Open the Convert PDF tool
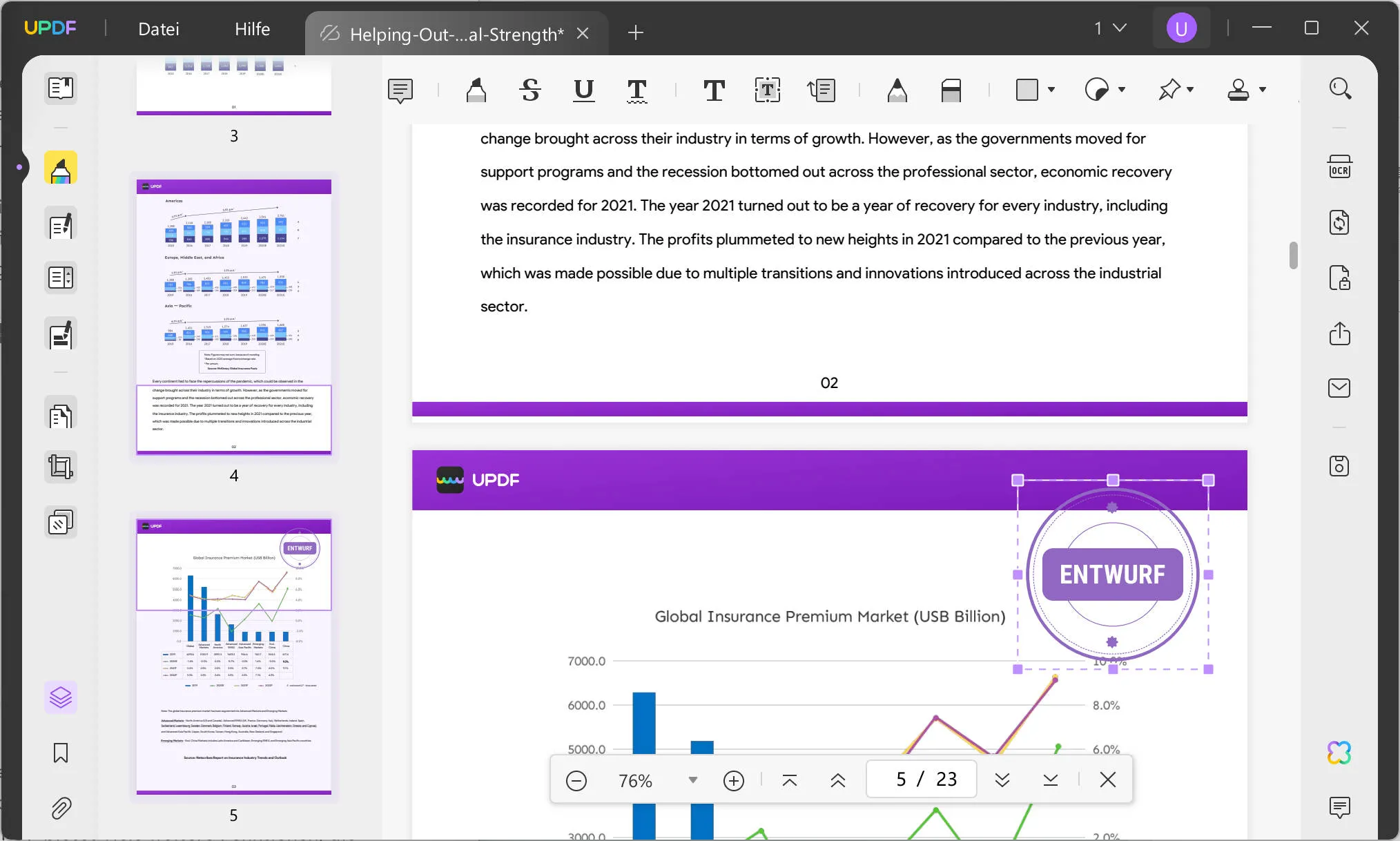This screenshot has height=841, width=1400. [1340, 222]
